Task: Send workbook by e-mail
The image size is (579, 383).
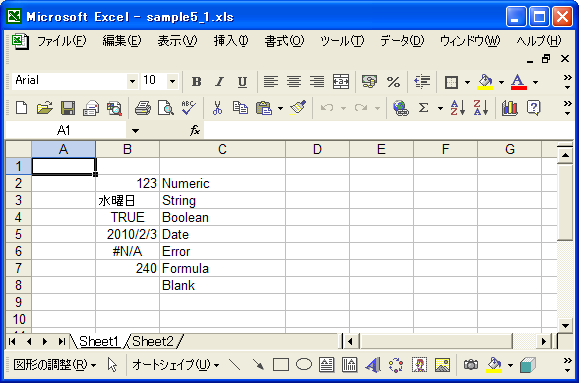Action: click(91, 108)
